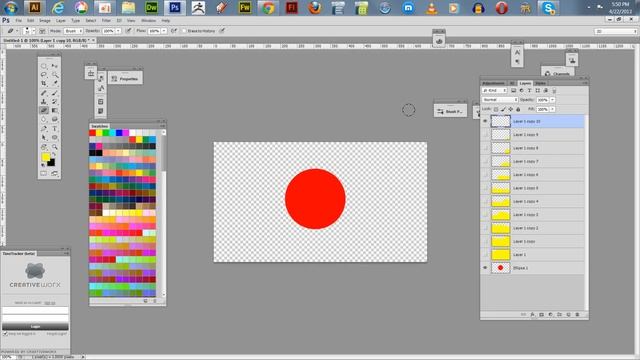640x360 pixels.
Task: Select the Gradient tool
Action: [55, 110]
